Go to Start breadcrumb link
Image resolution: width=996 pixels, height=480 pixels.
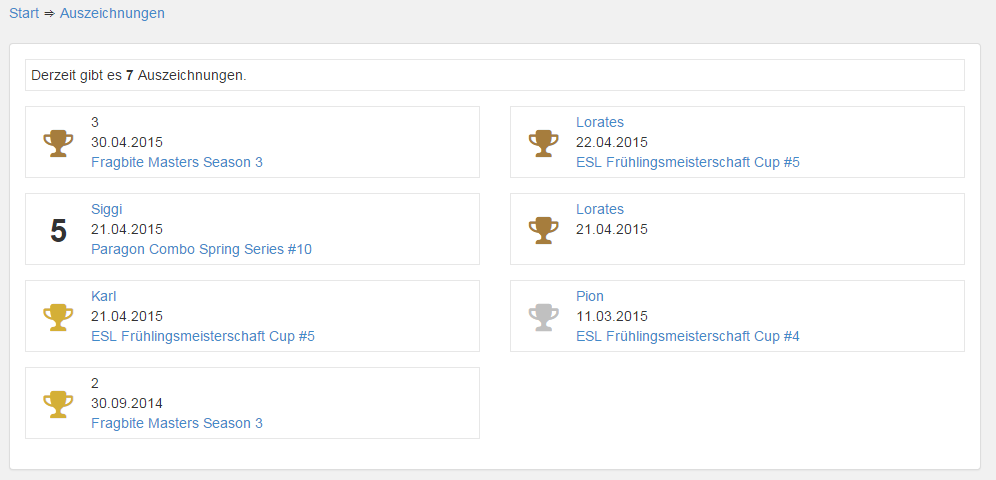24,13
